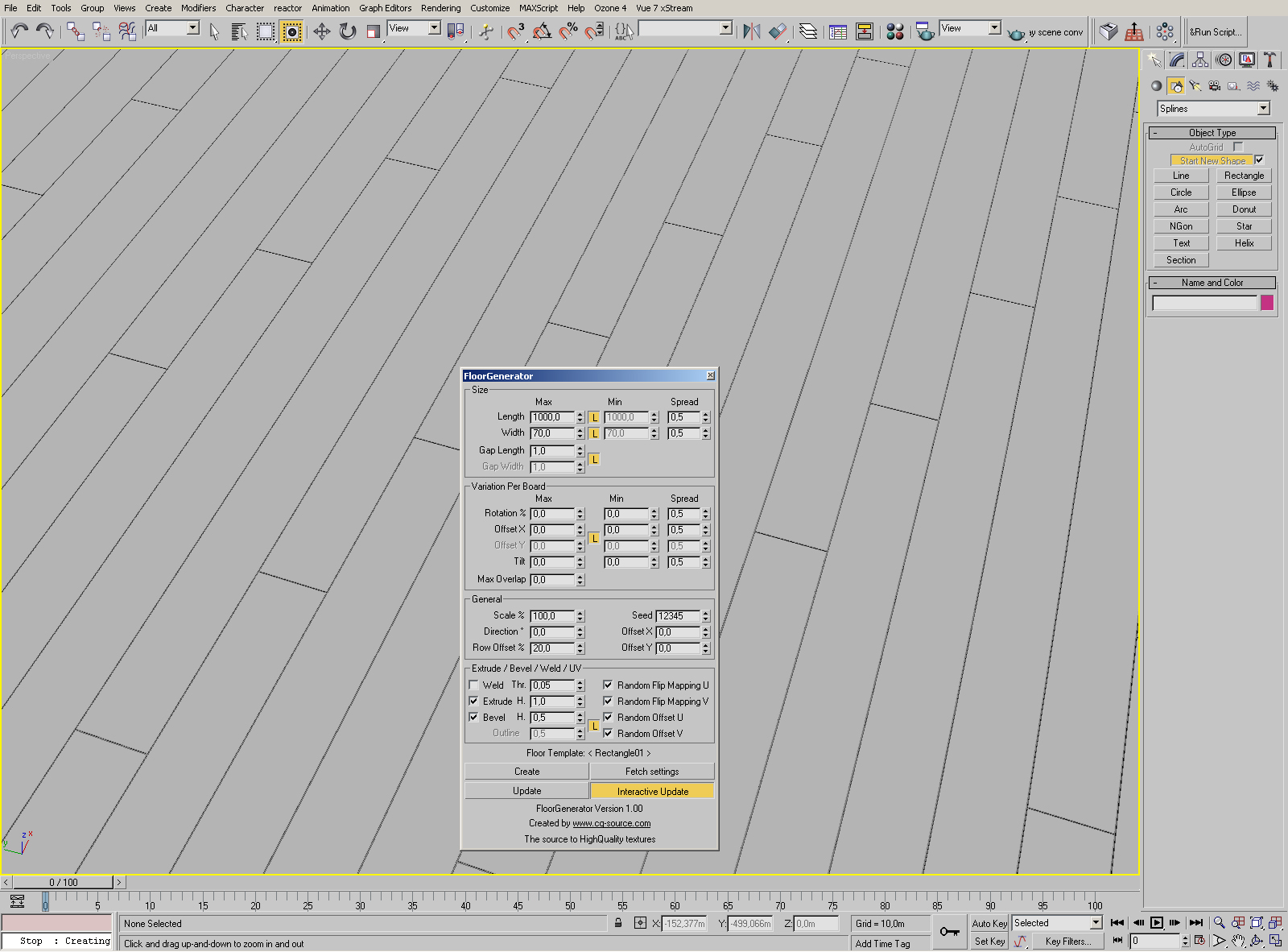Open the Layer Manager icon
The width and height of the screenshot is (1288, 952).
808,31
